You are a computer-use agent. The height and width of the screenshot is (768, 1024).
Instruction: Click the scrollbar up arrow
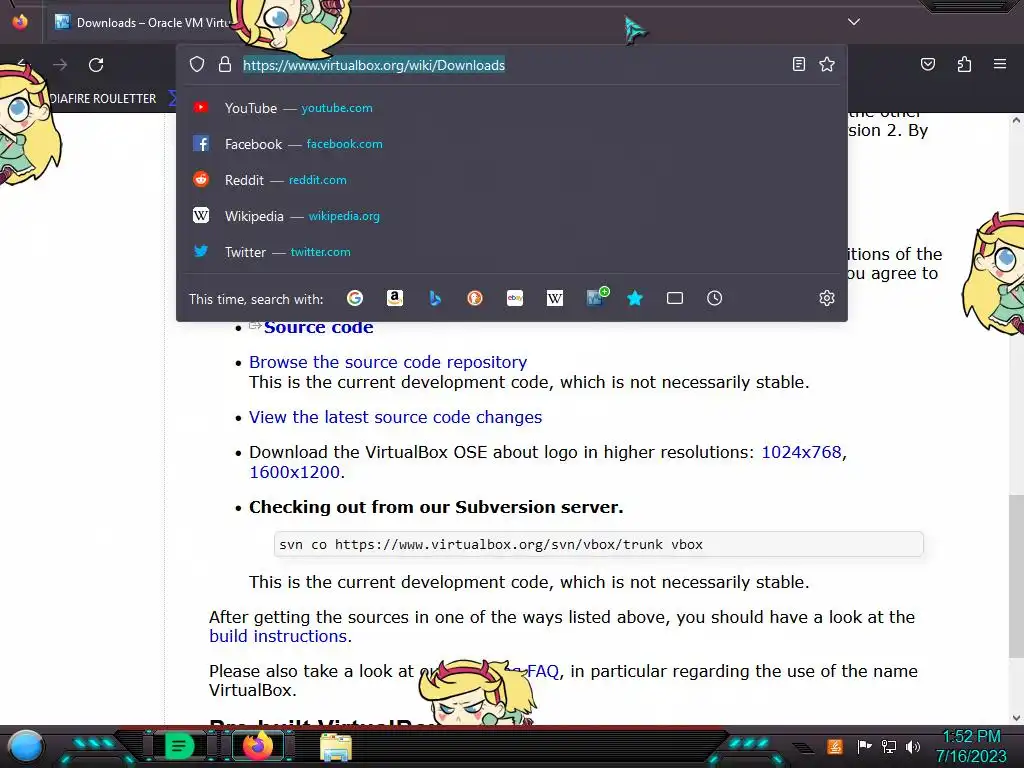1016,120
